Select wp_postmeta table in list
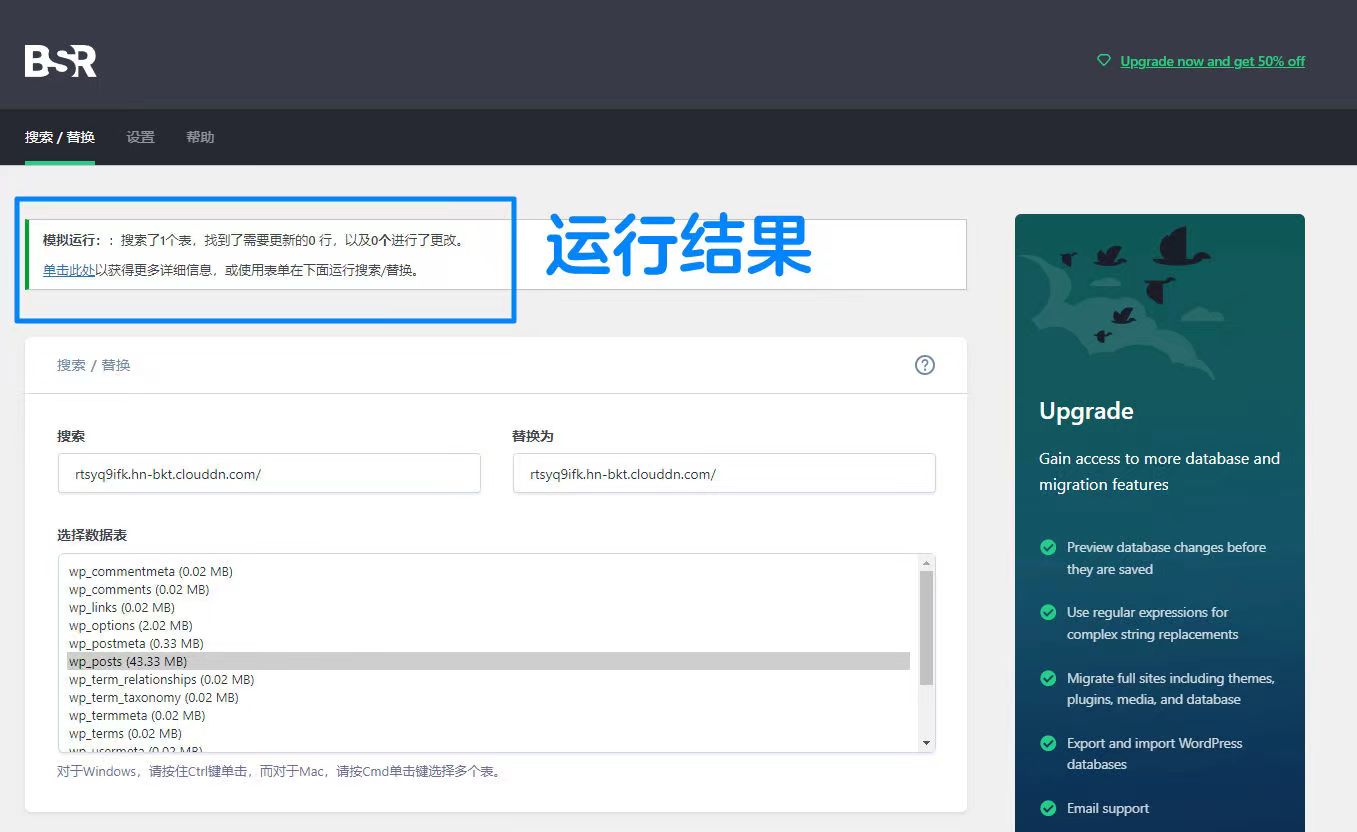 tap(135, 643)
